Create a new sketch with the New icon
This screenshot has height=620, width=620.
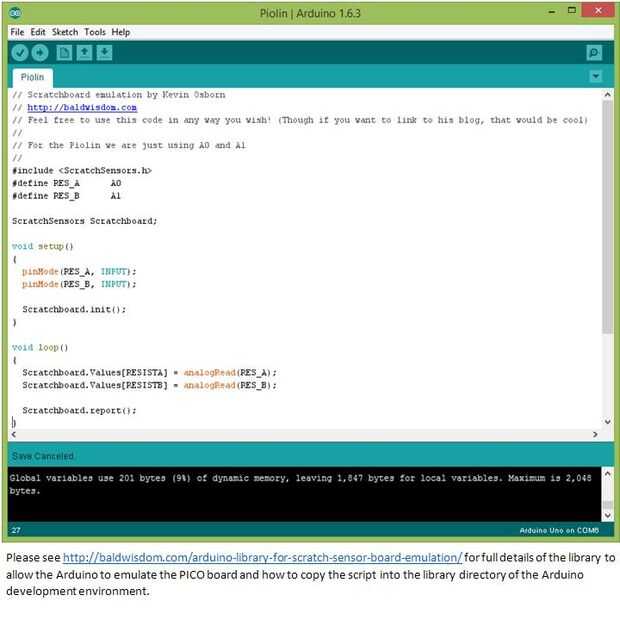coord(64,53)
